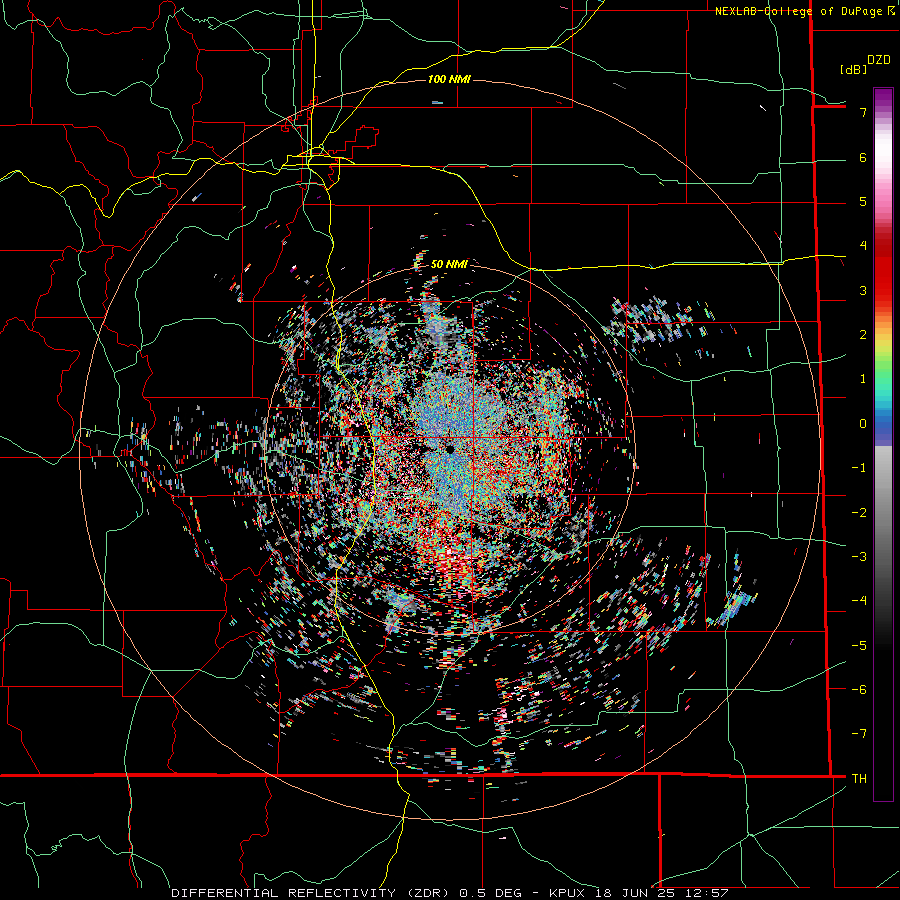The height and width of the screenshot is (900, 900).
Task: Click the -1 value on color scale
Action: tap(859, 468)
